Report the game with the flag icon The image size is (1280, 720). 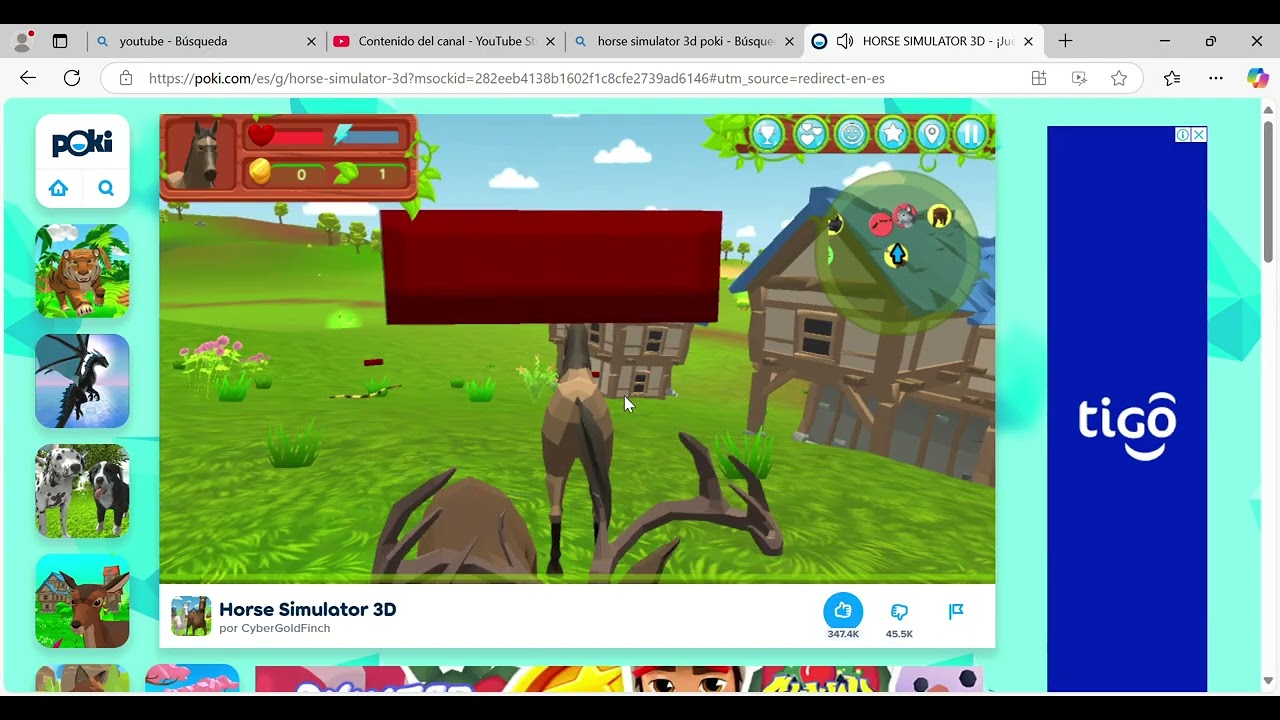pyautogui.click(x=956, y=611)
